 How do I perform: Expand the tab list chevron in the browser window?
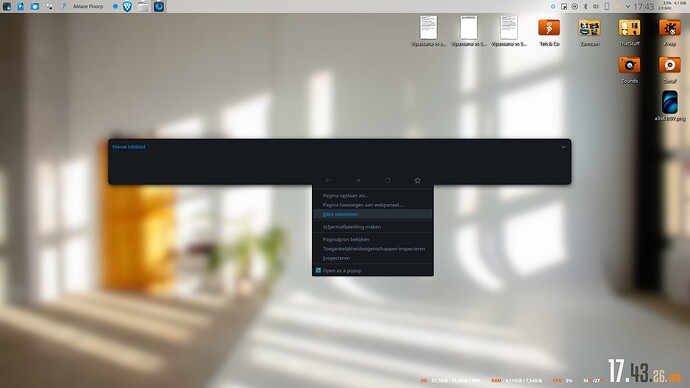pos(563,147)
